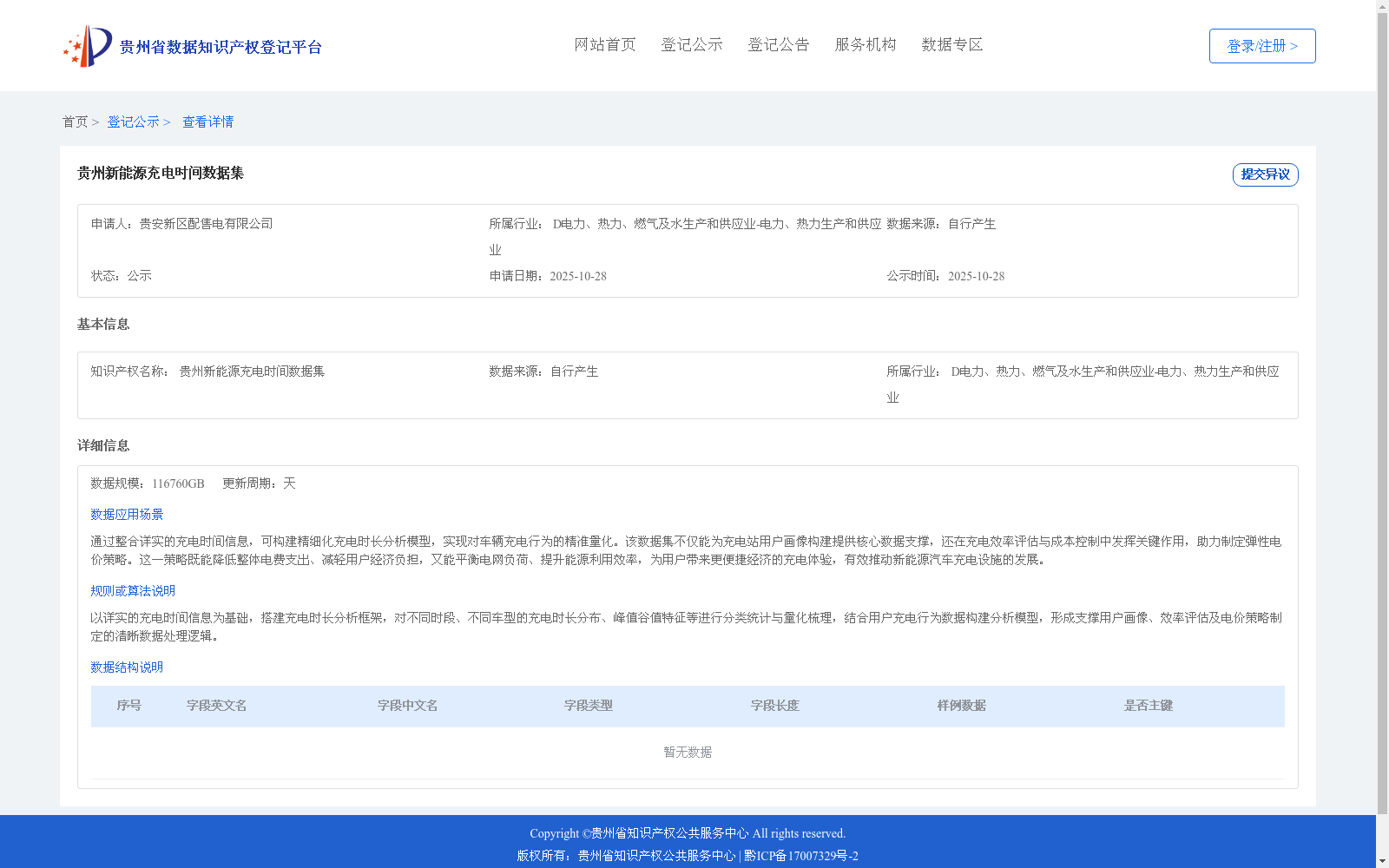Select applicant 贵安新区配售电有限公司
The height and width of the screenshot is (868, 1389).
pyautogui.click(x=207, y=224)
